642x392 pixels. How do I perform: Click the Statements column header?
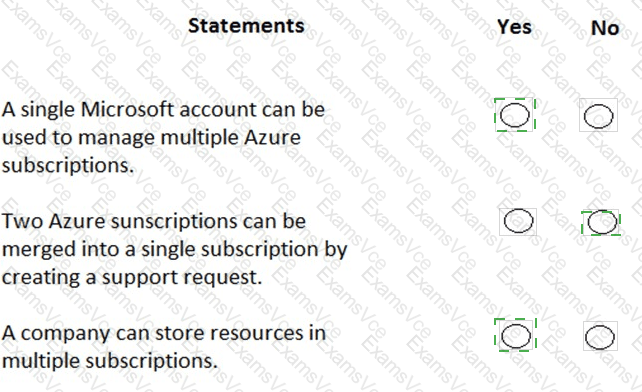246,26
